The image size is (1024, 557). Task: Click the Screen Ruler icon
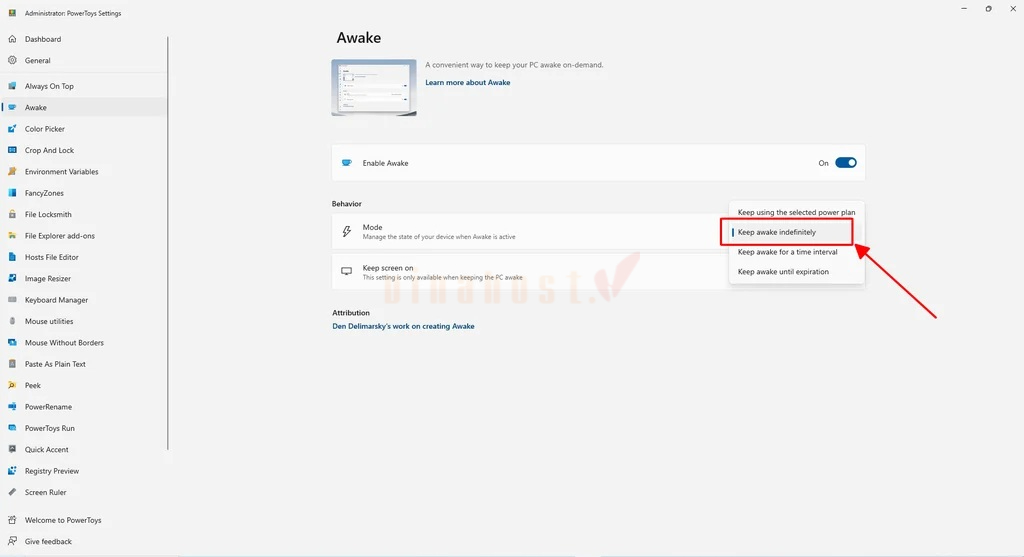pyautogui.click(x=12, y=492)
